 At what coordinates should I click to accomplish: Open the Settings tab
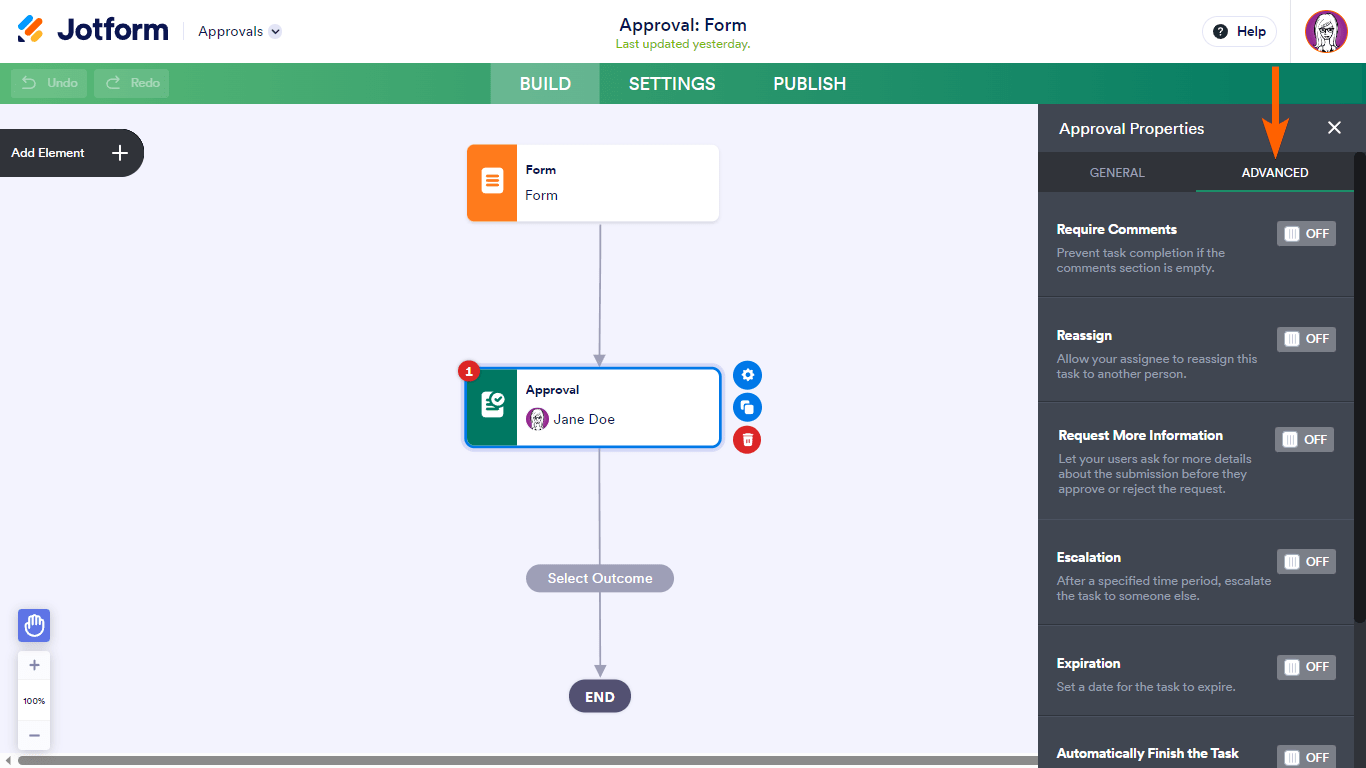click(x=672, y=84)
